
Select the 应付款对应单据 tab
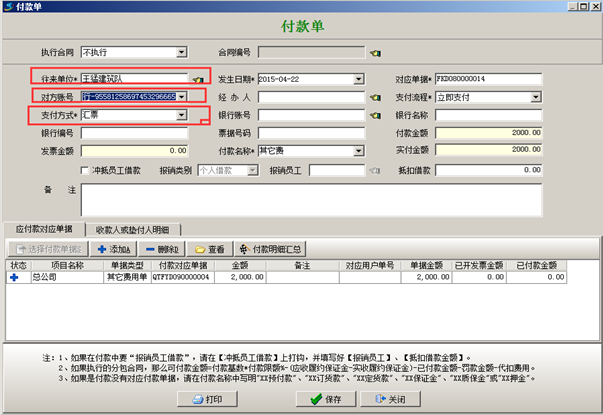pyautogui.click(x=43, y=229)
